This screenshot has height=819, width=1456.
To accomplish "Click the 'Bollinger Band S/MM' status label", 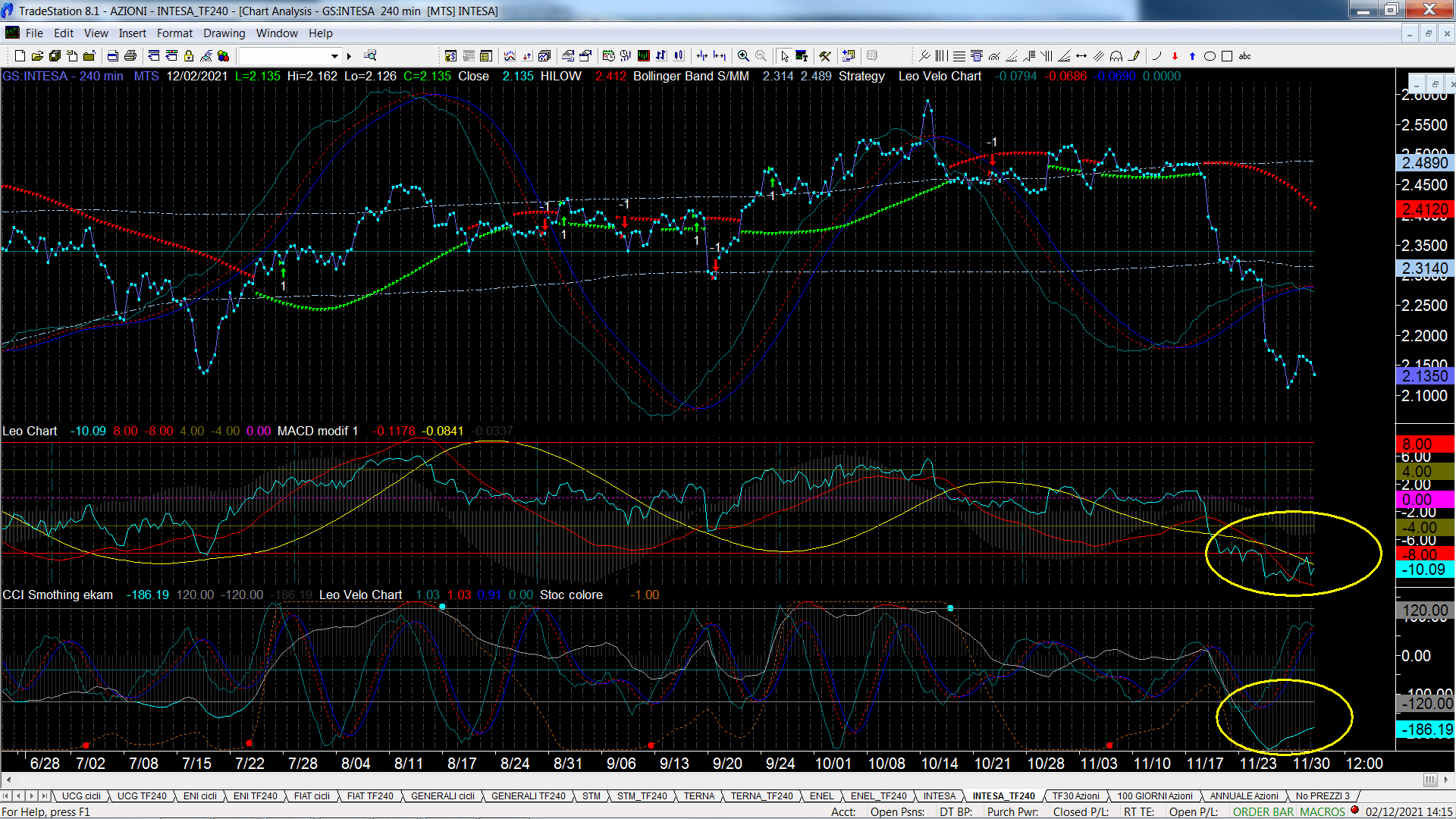I will coord(691,76).
